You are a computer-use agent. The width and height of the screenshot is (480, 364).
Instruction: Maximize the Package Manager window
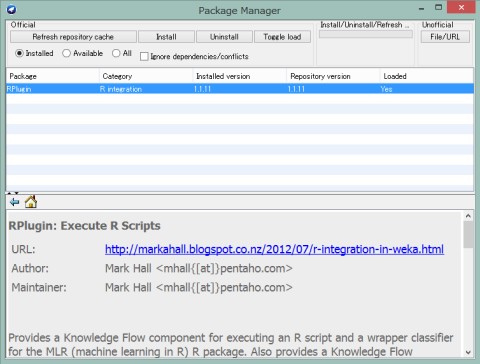point(439,7)
